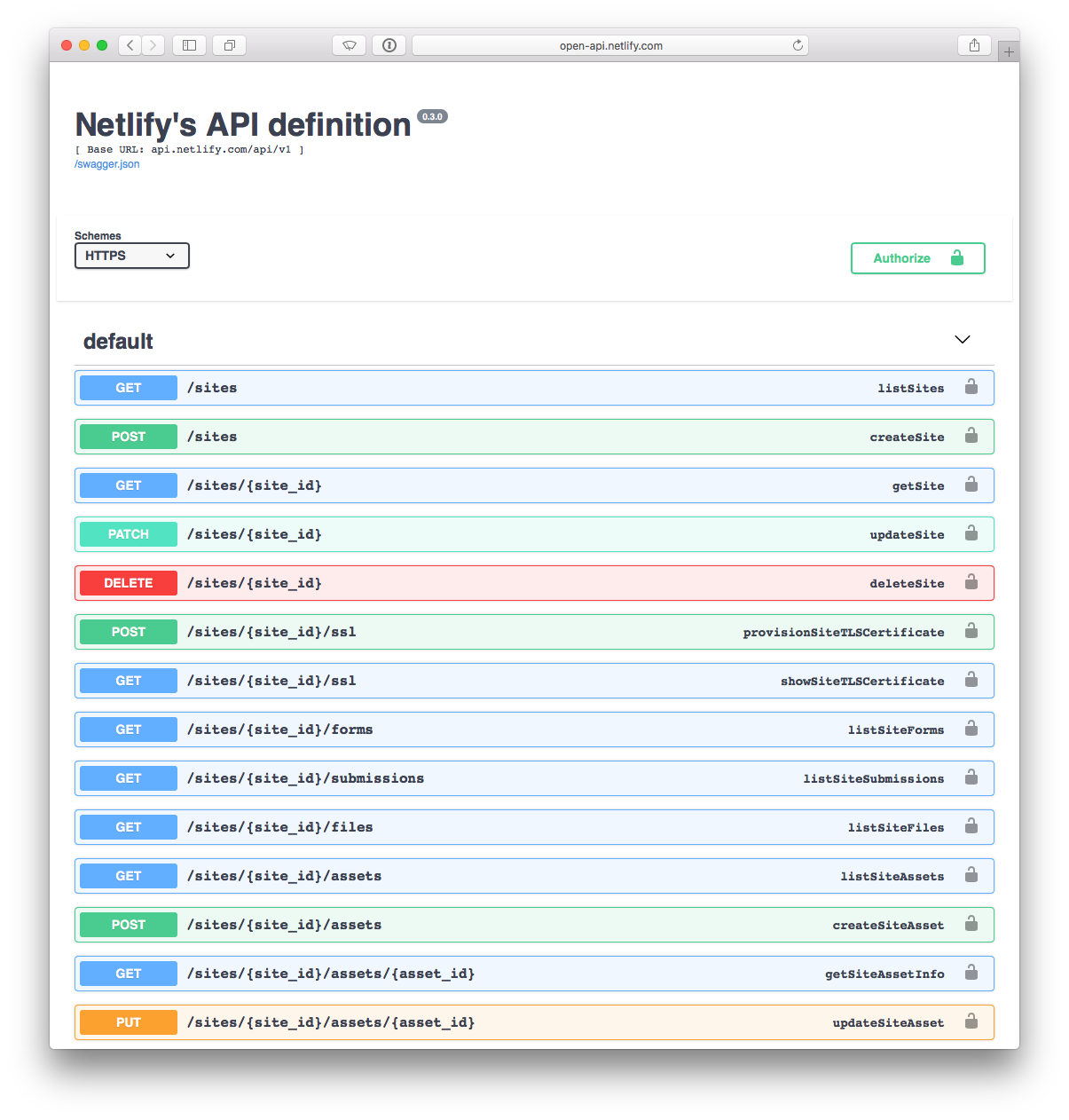Go forward with Safari's forward arrow

[153, 45]
